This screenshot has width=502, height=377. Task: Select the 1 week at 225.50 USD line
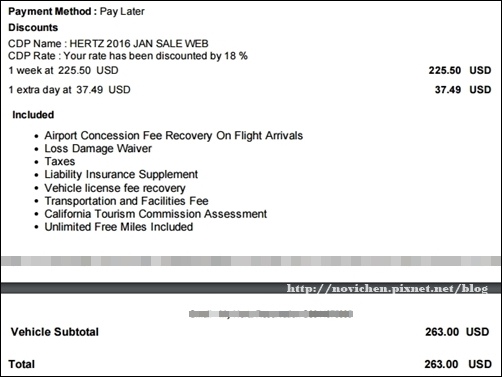pos(63,70)
